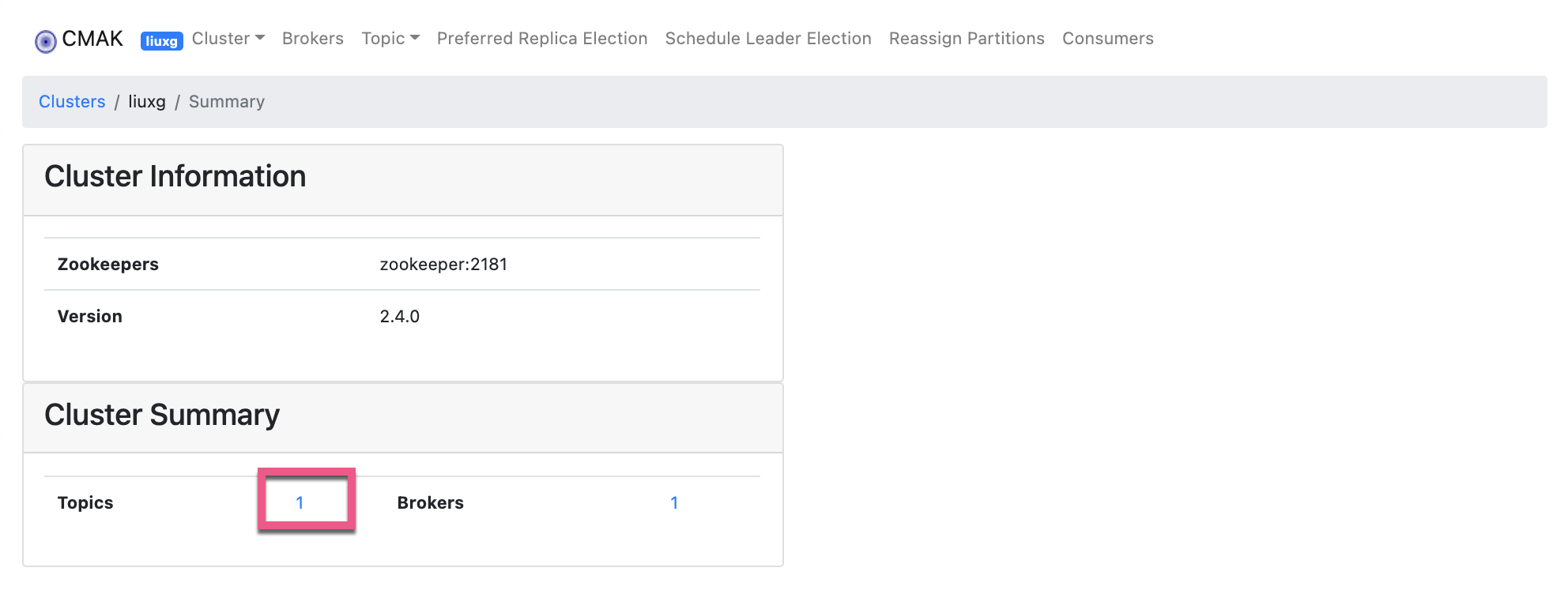Click the Cluster Summary section header
This screenshot has width=1568, height=594.
tap(162, 414)
